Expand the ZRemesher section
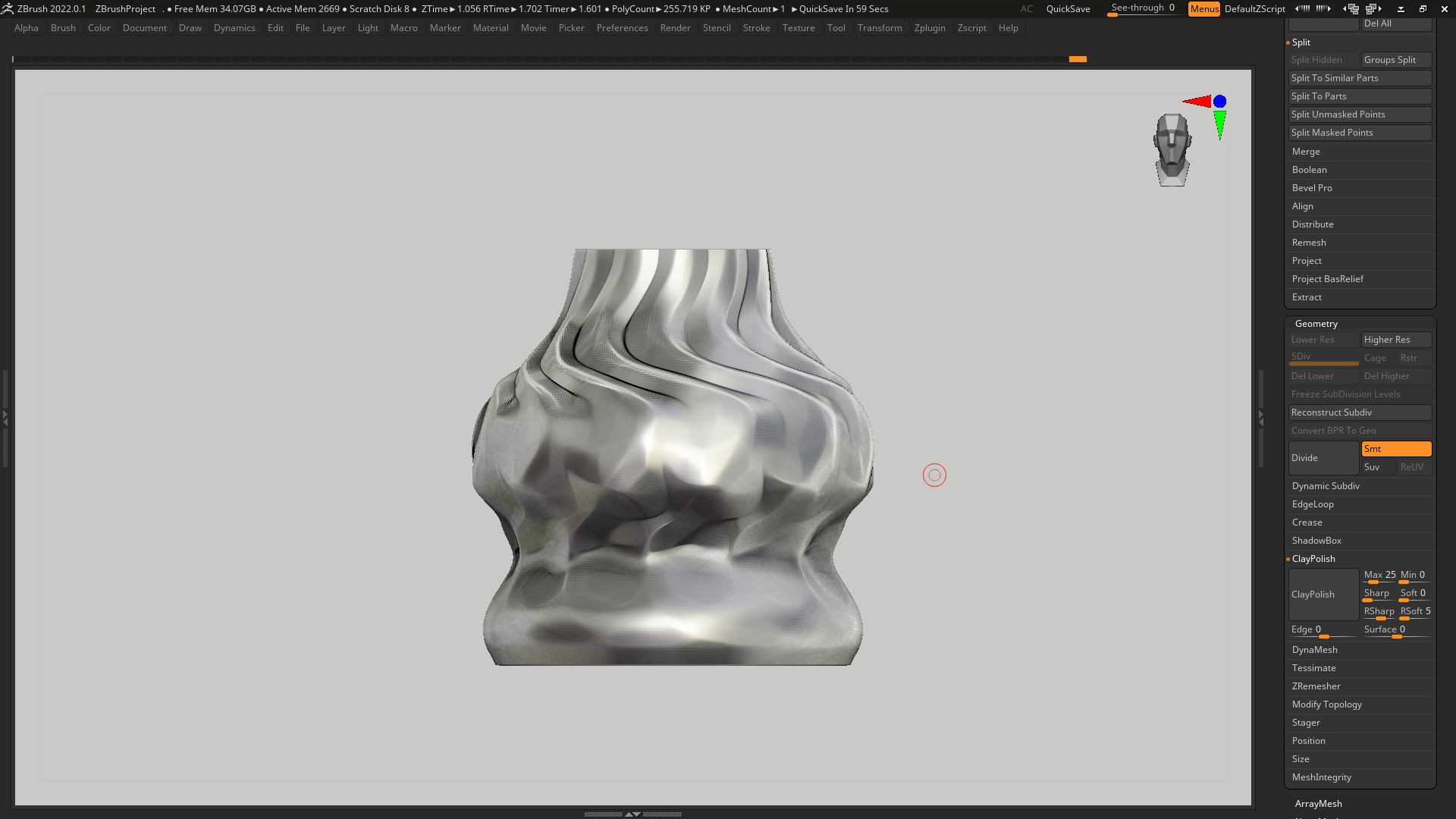This screenshot has height=819, width=1456. [1316, 686]
